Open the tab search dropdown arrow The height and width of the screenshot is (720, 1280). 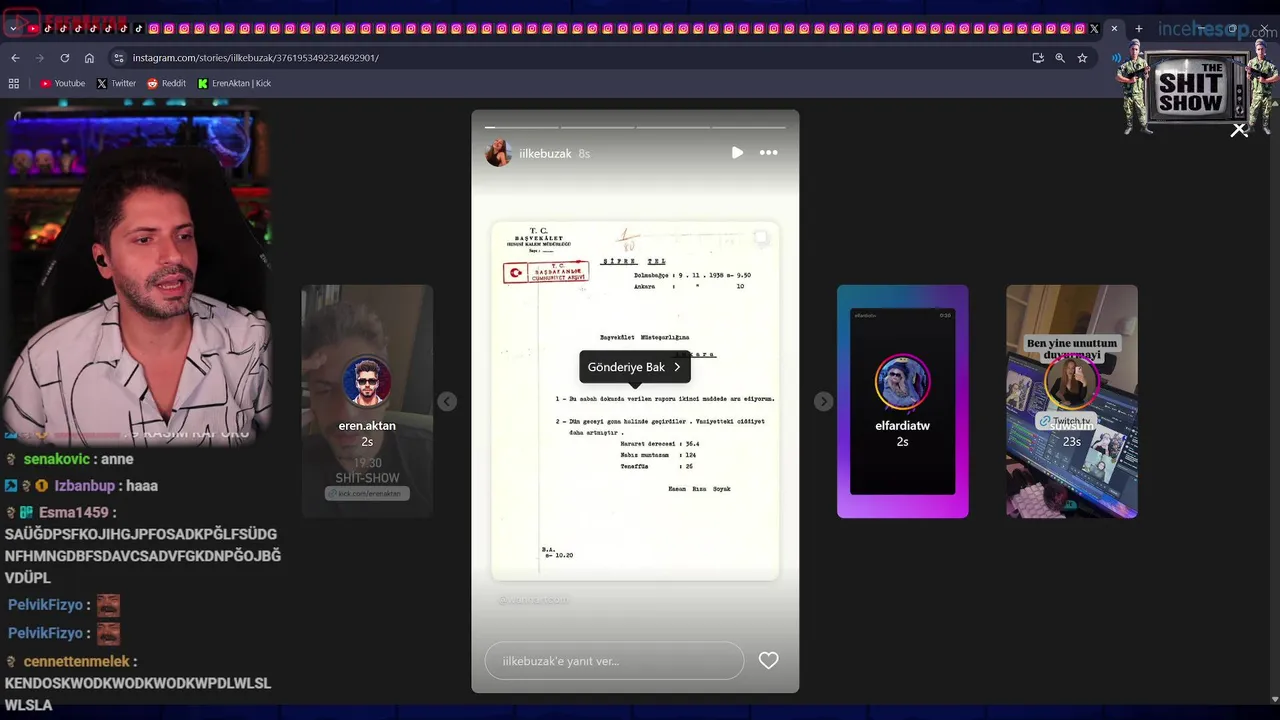pyautogui.click(x=13, y=29)
